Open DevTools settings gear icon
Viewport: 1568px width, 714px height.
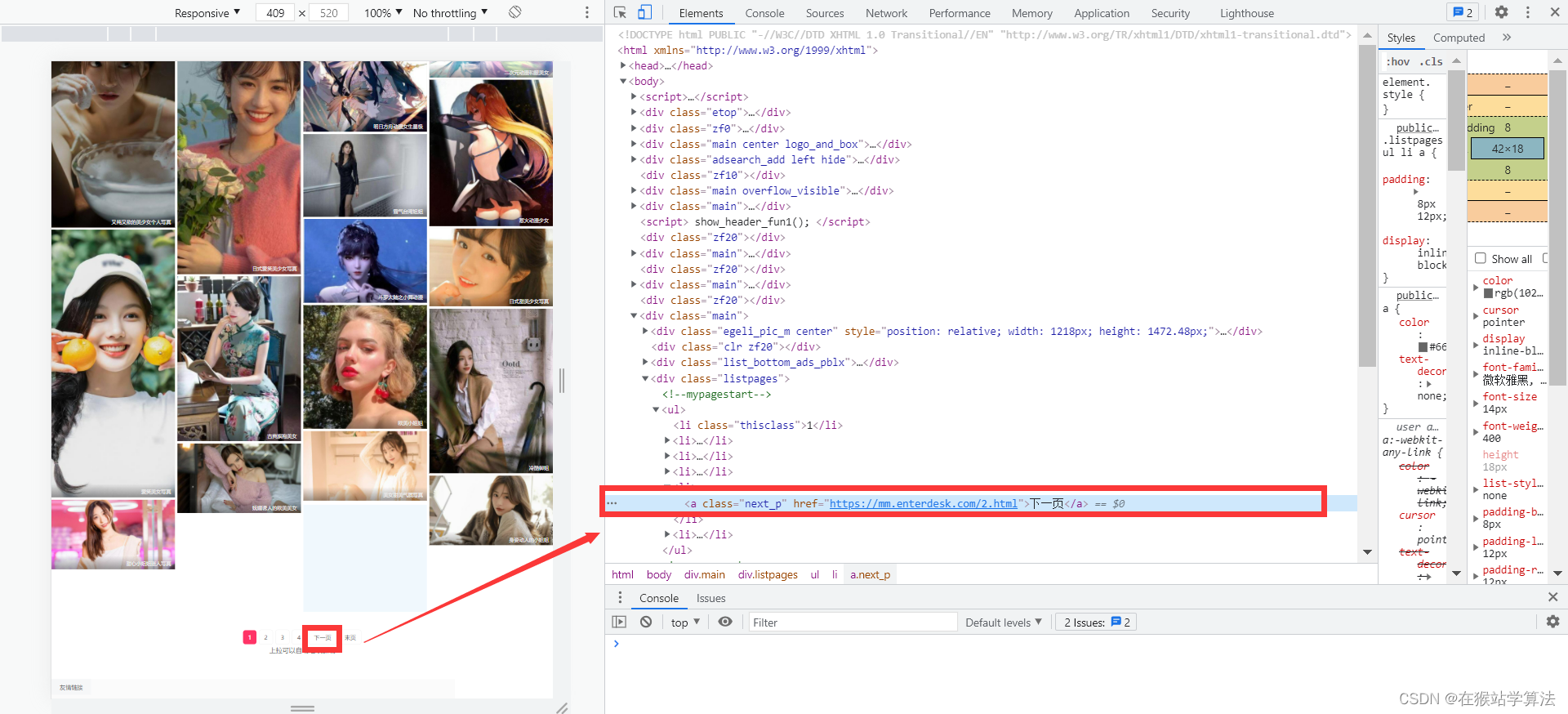[1501, 12]
